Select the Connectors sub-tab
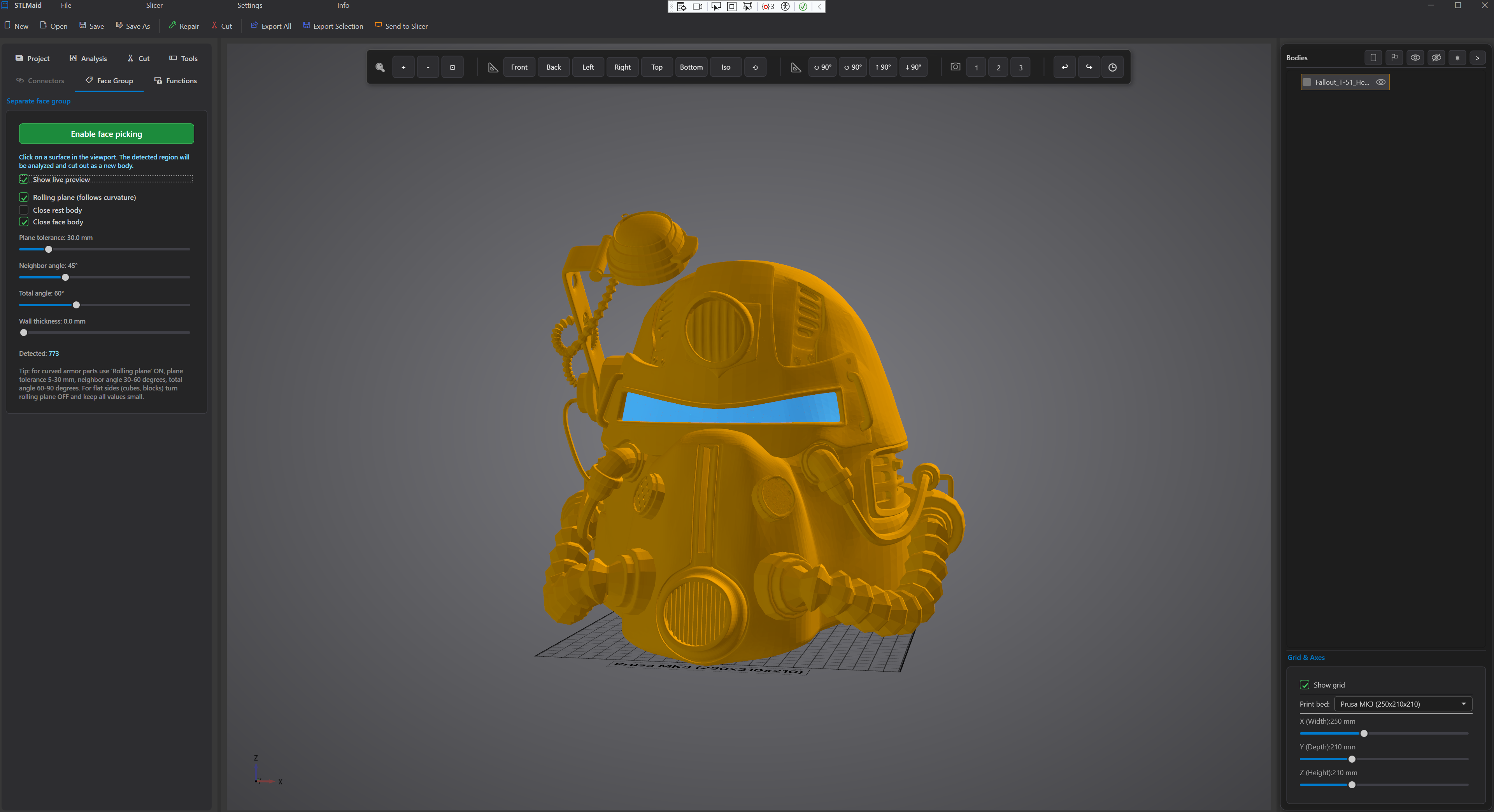Viewport: 1494px width, 812px height. [40, 80]
